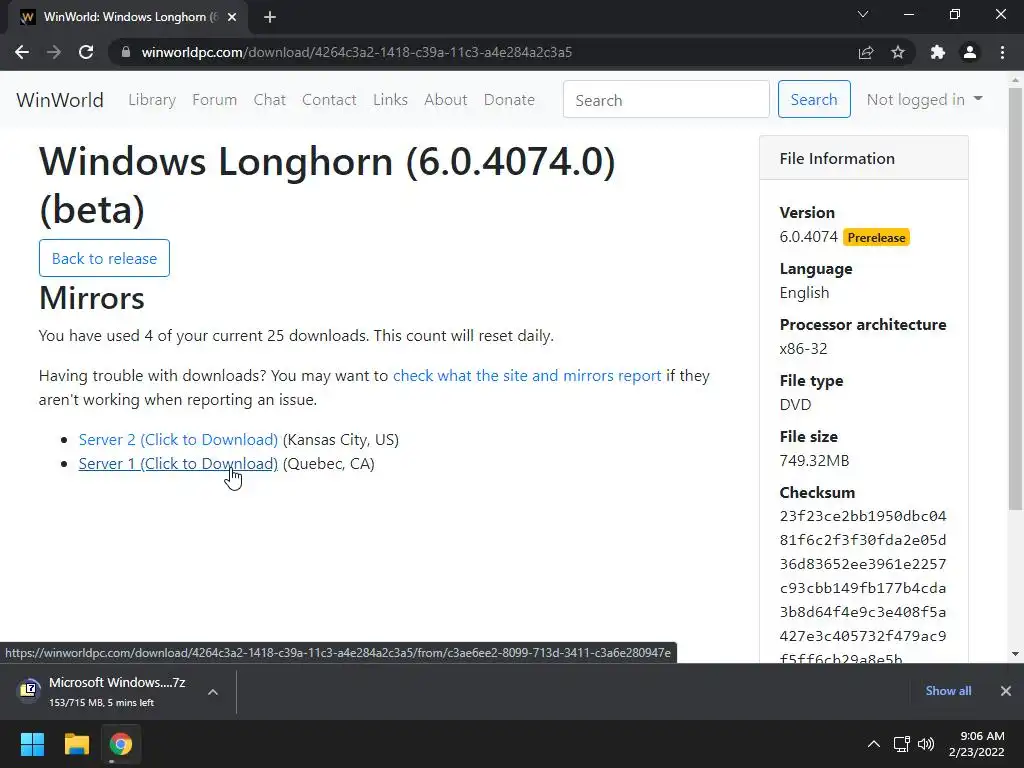This screenshot has width=1024, height=768.
Task: Open the About menu item
Action: coord(446,100)
